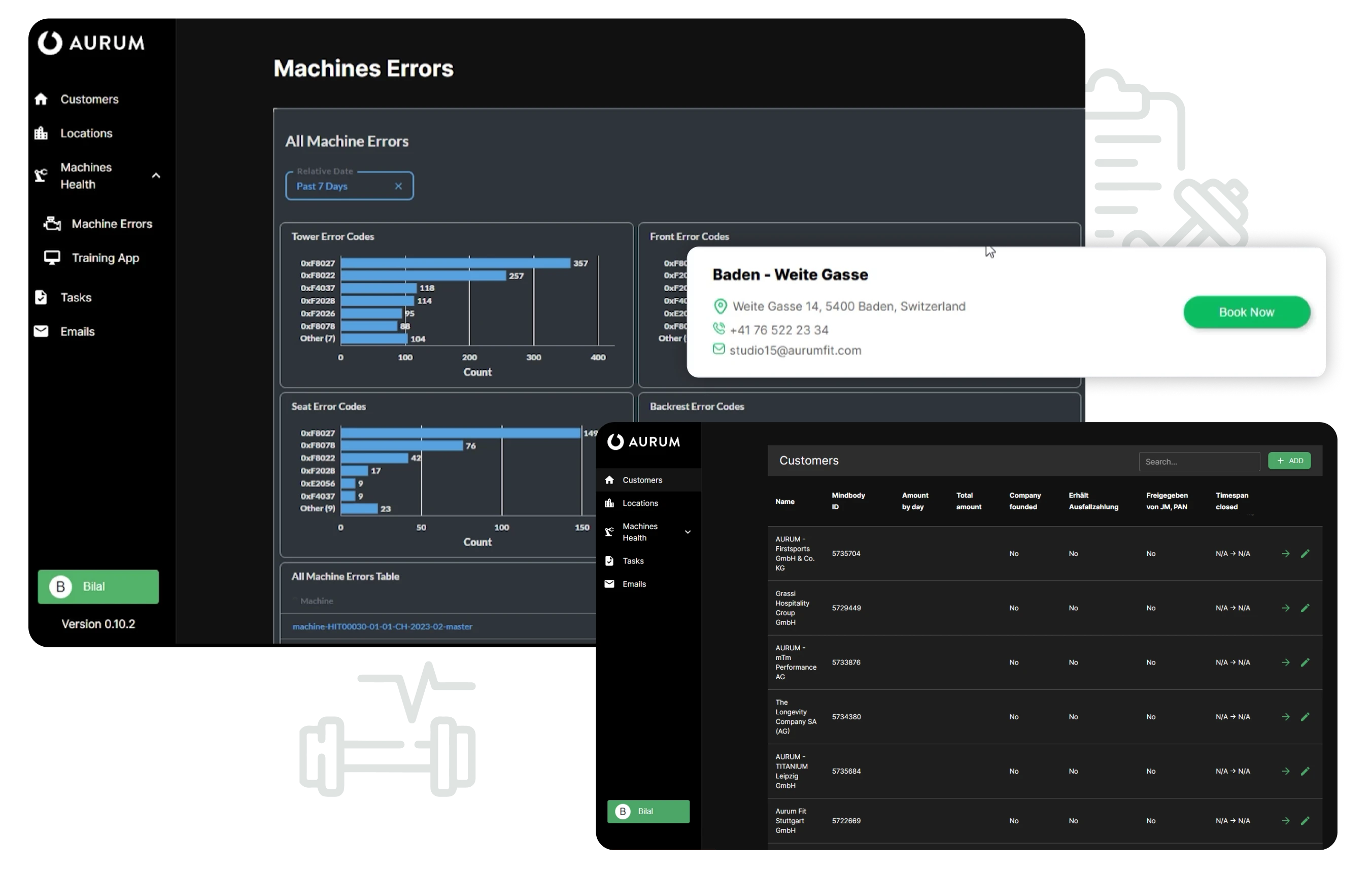Click the +41 76 522 23 34 phone number
1372x872 pixels.
tap(779, 330)
